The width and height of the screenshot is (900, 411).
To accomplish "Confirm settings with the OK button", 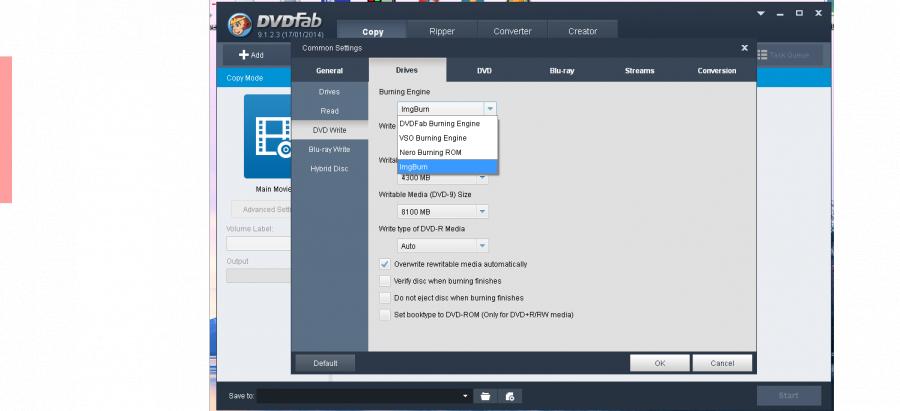I will point(660,363).
